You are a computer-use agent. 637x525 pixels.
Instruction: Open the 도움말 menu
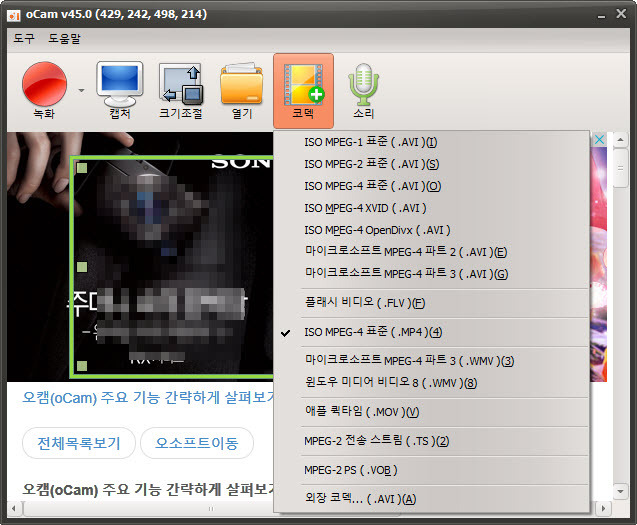coord(65,39)
